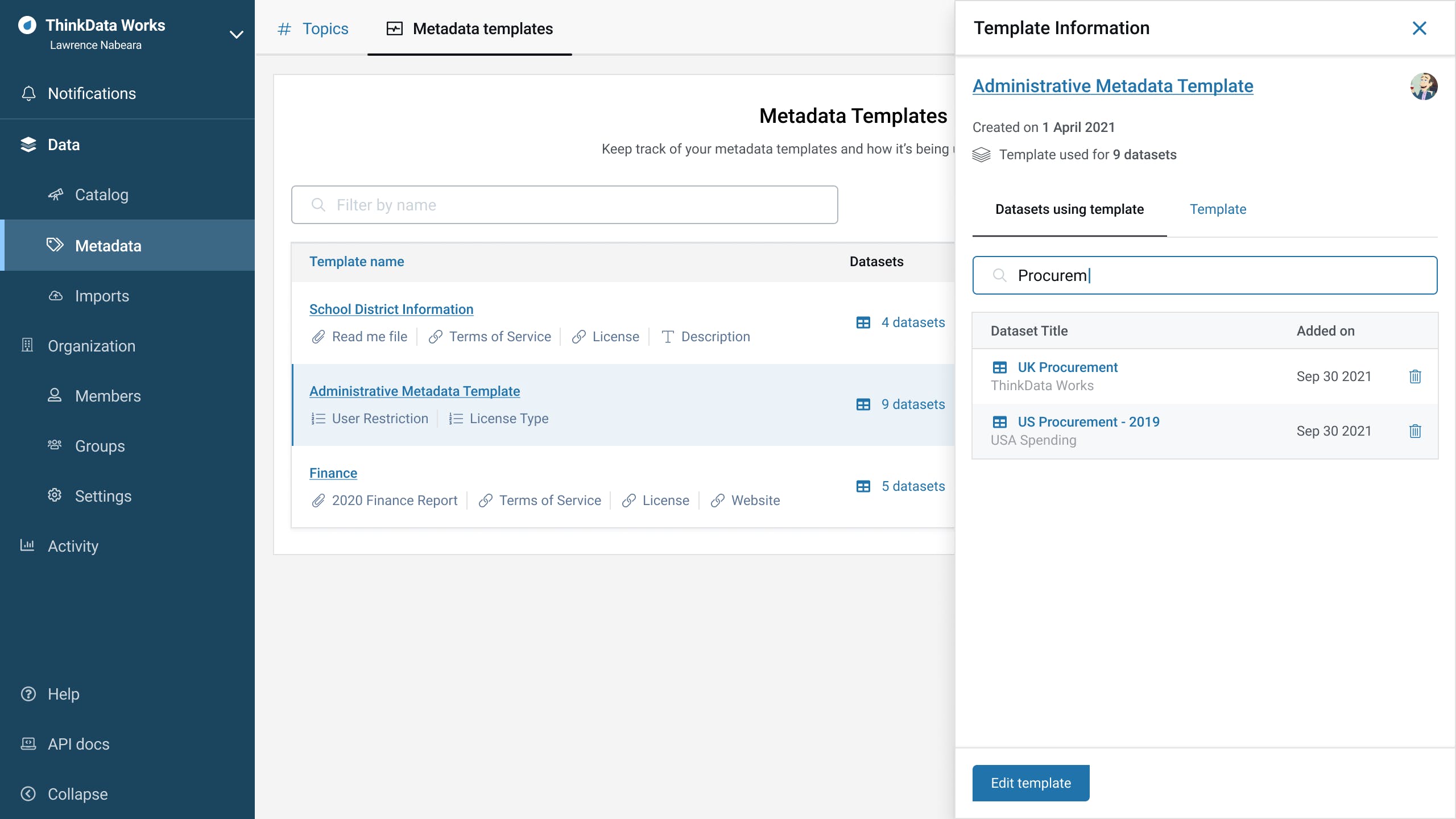1456x819 pixels.
Task: Click the Edit template button
Action: pos(1031,783)
